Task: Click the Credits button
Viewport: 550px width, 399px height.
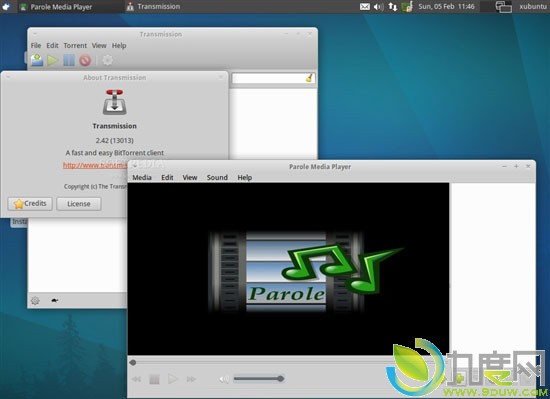Action: point(30,204)
